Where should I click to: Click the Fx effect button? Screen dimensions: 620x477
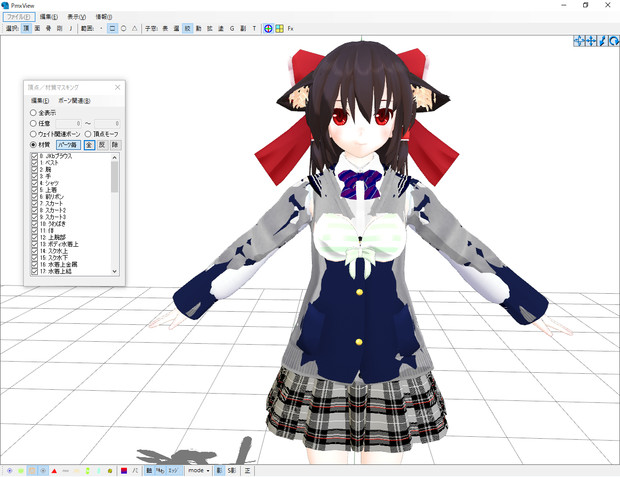pyautogui.click(x=290, y=28)
